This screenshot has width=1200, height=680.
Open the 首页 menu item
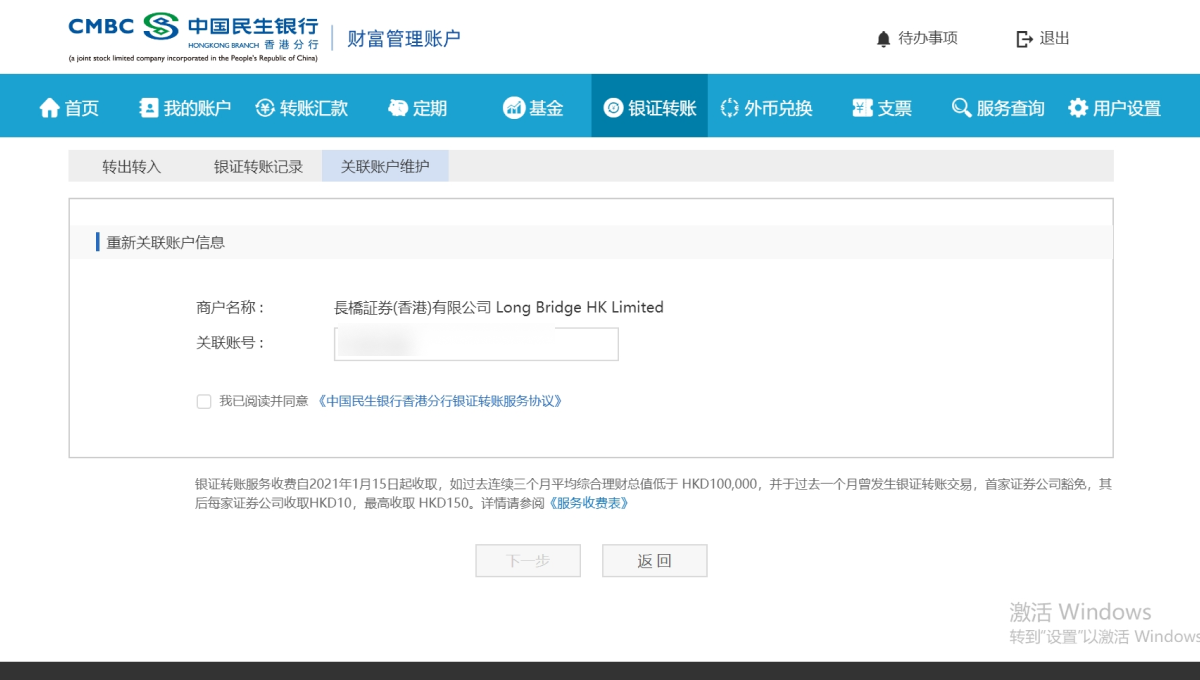(70, 108)
